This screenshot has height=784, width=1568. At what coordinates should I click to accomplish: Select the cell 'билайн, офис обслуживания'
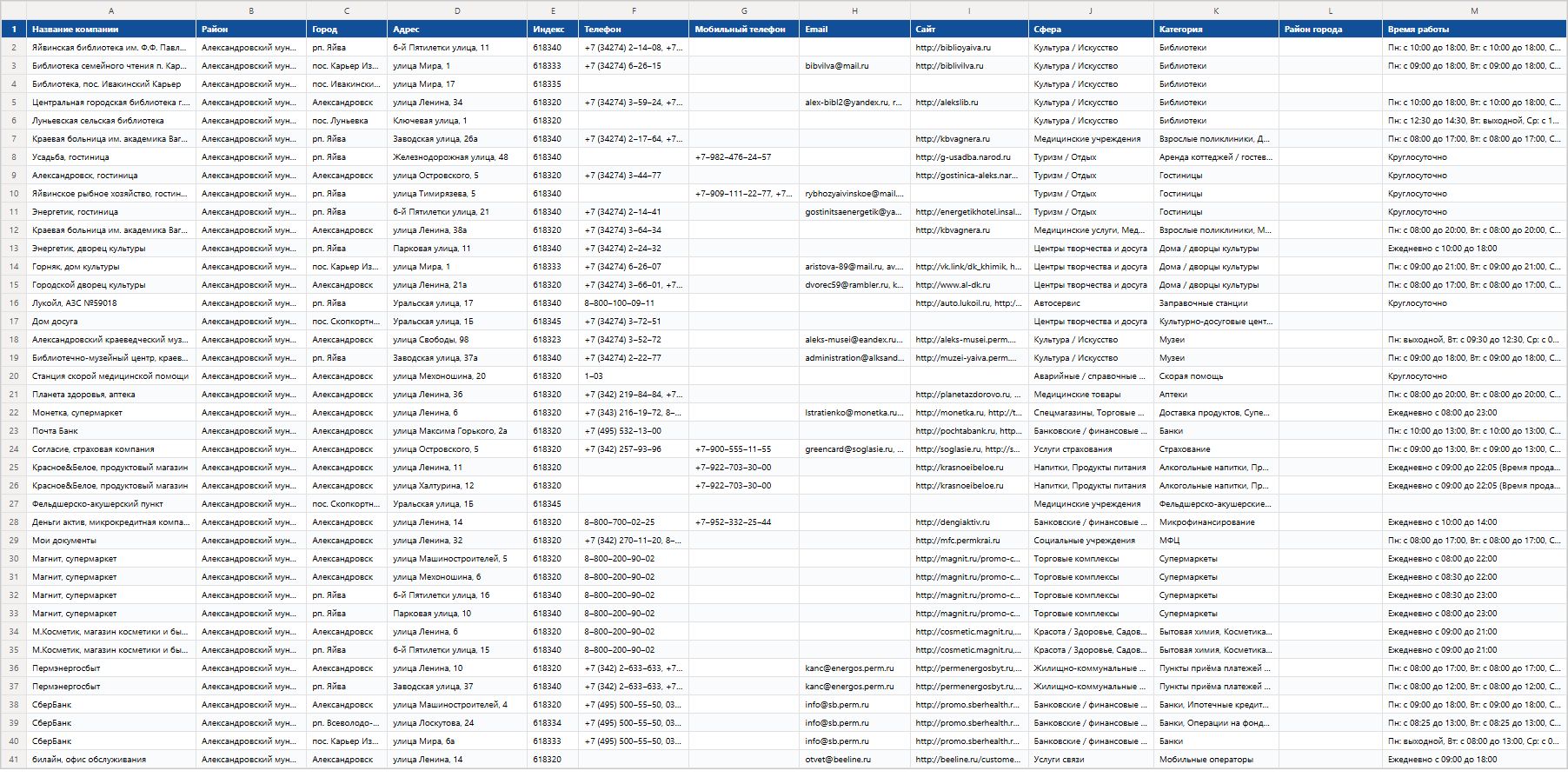tap(111, 760)
